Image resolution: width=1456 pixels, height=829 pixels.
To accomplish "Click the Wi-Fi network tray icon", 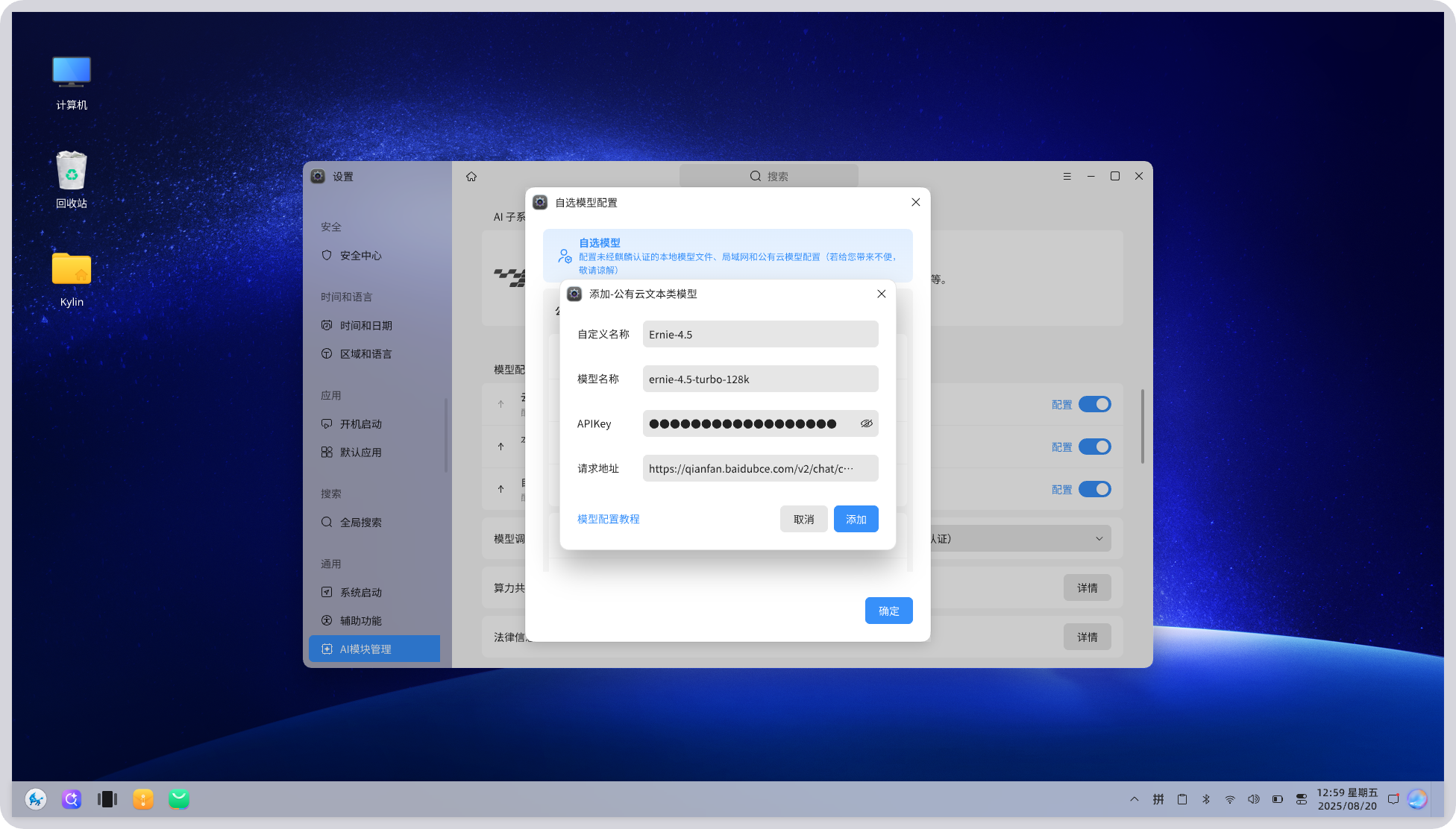I will 1230,799.
